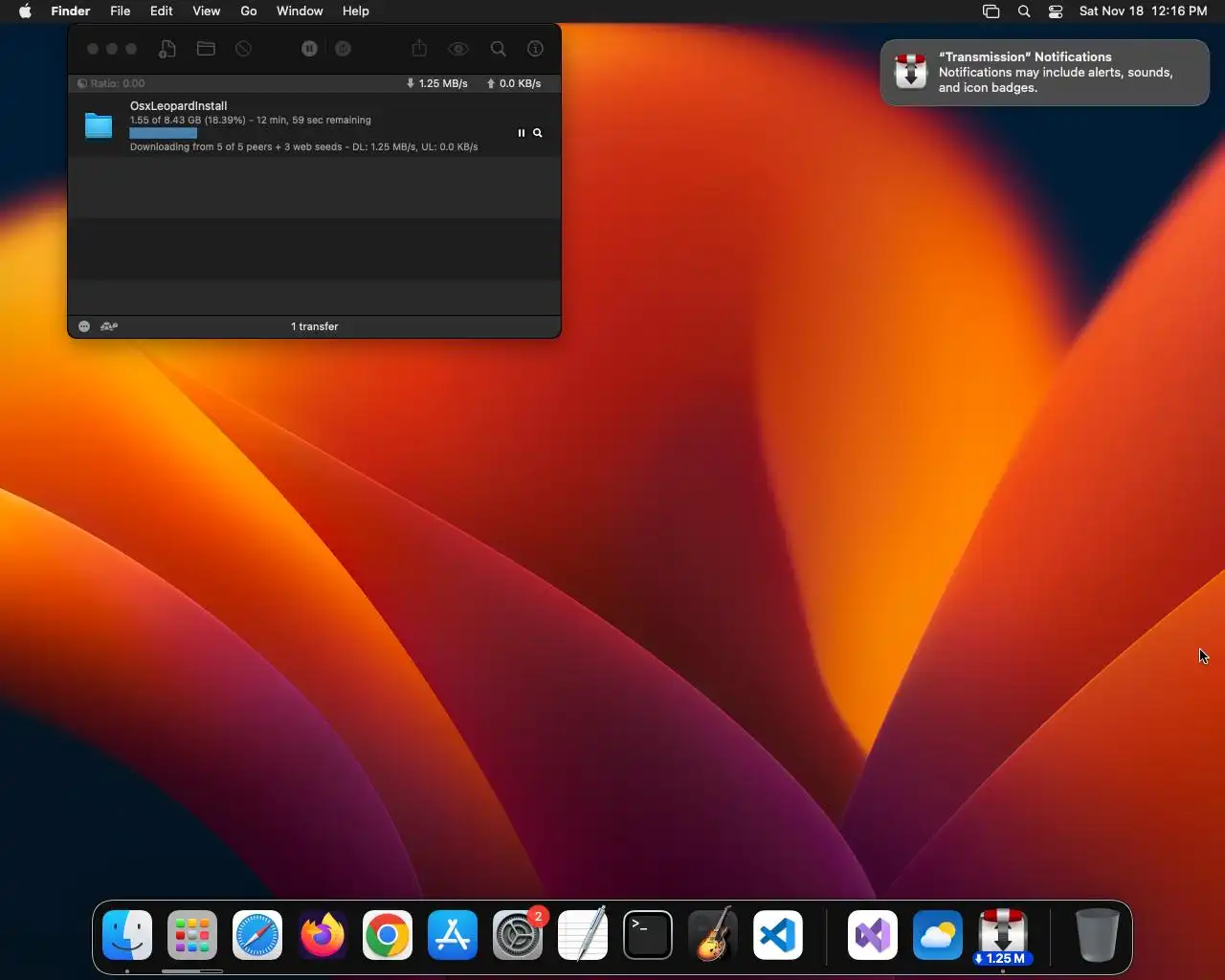Screen dimensions: 1225x980
Task: Click the Share toolbar icon
Action: click(x=419, y=48)
